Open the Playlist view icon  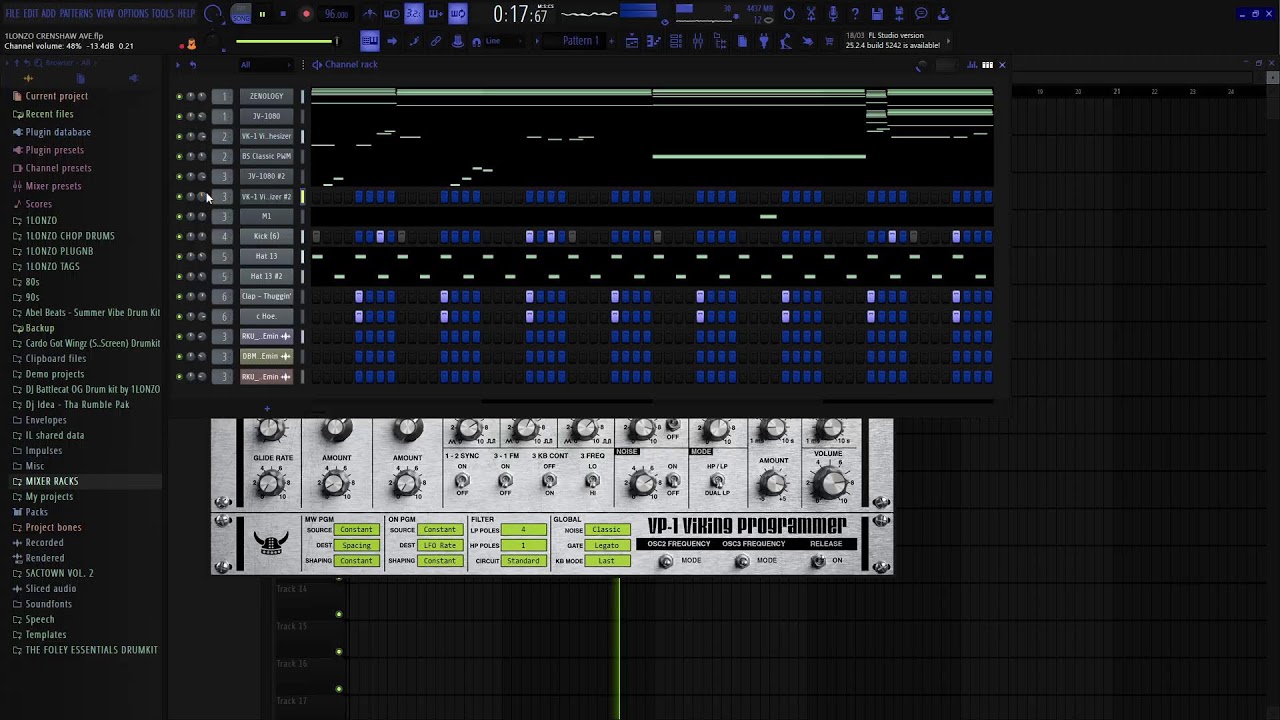[632, 41]
